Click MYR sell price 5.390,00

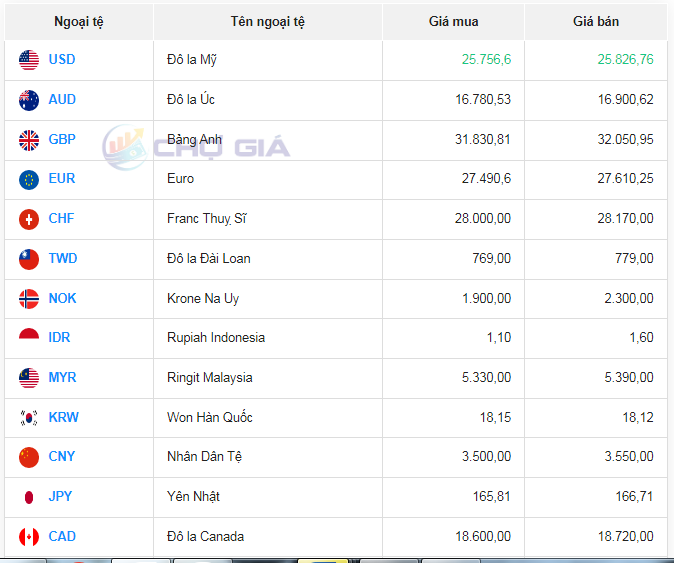[x=629, y=377]
